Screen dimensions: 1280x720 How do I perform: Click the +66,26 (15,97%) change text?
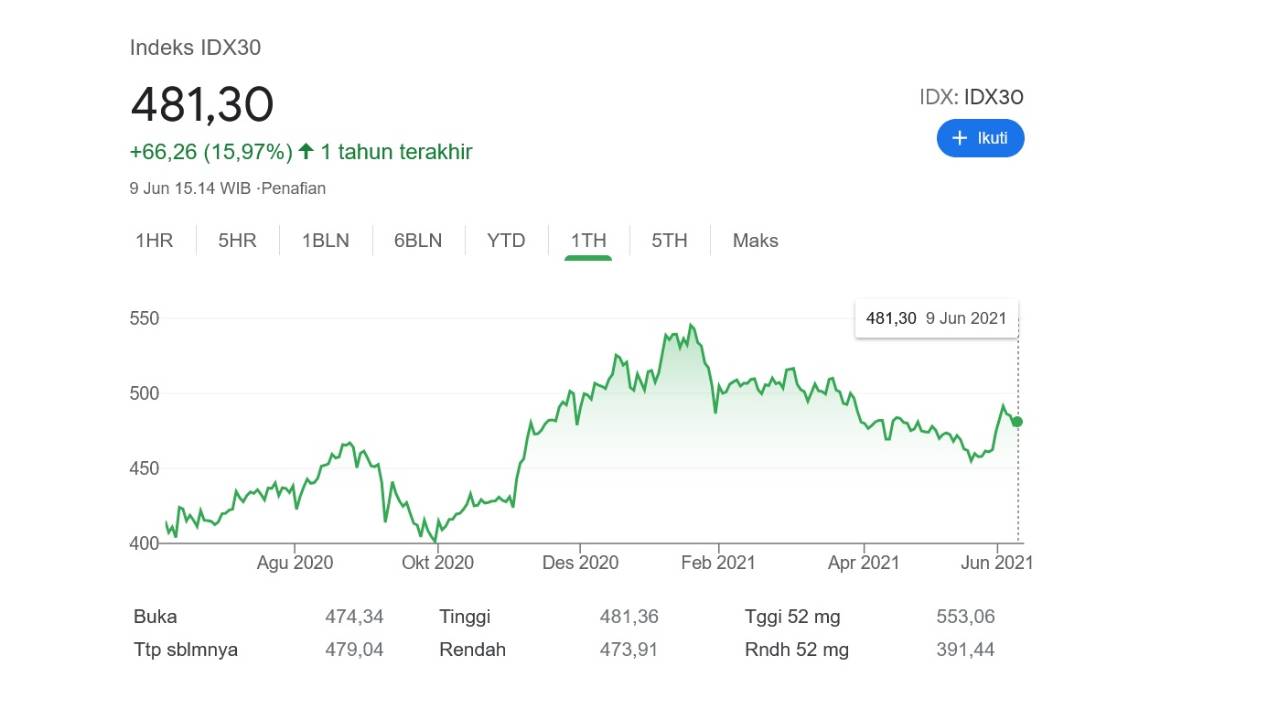(211, 152)
